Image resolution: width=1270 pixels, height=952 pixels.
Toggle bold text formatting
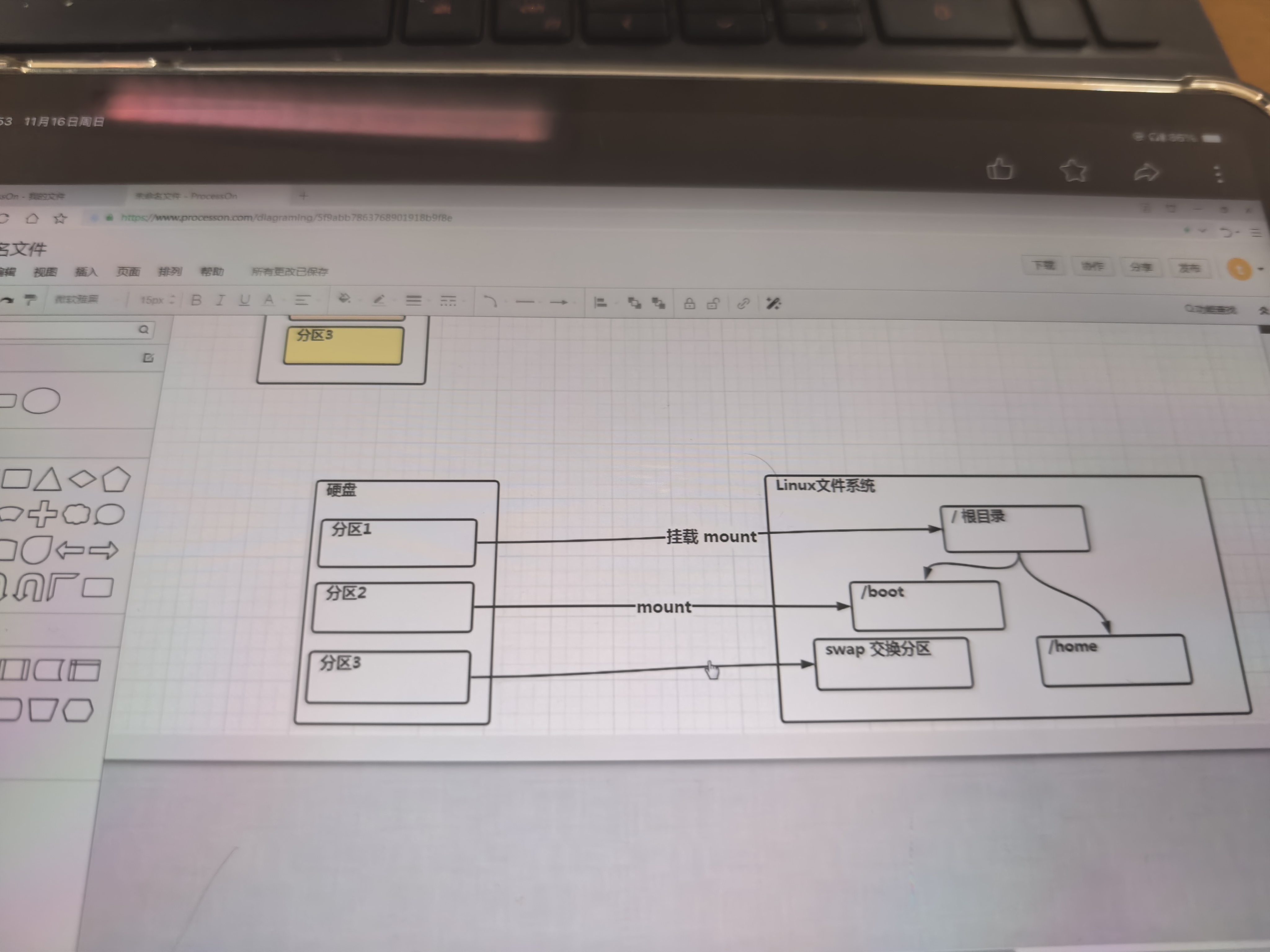(196, 300)
